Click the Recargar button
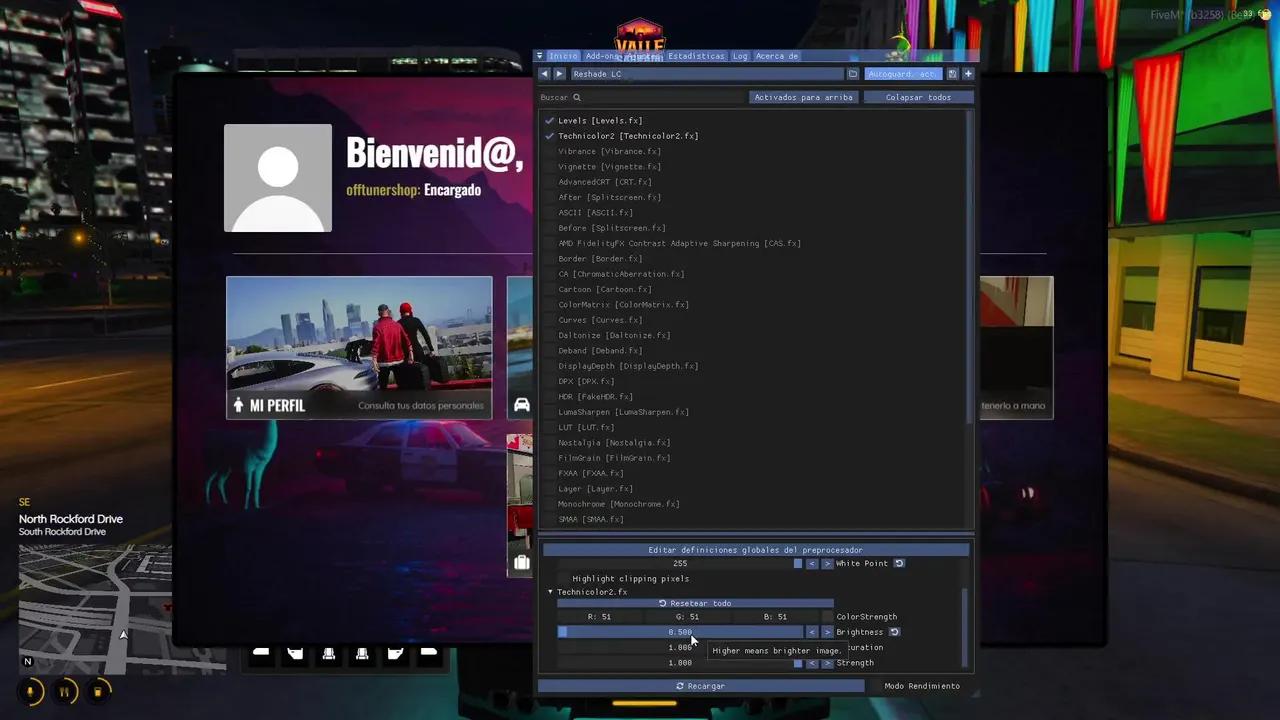This screenshot has height=720, width=1280. (700, 686)
